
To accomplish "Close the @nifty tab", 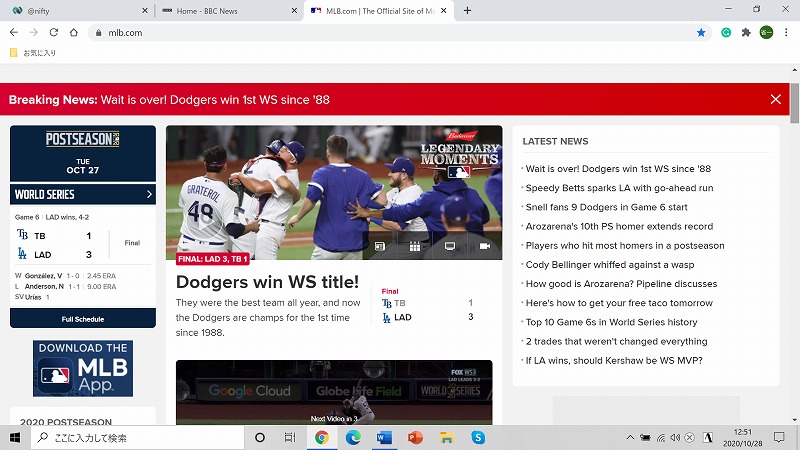I will (144, 10).
